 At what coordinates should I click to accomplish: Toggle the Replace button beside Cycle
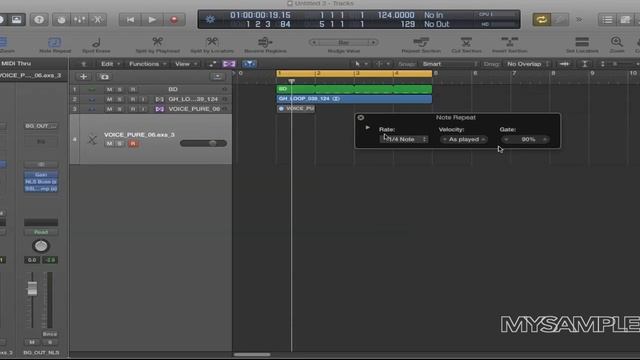coord(560,20)
